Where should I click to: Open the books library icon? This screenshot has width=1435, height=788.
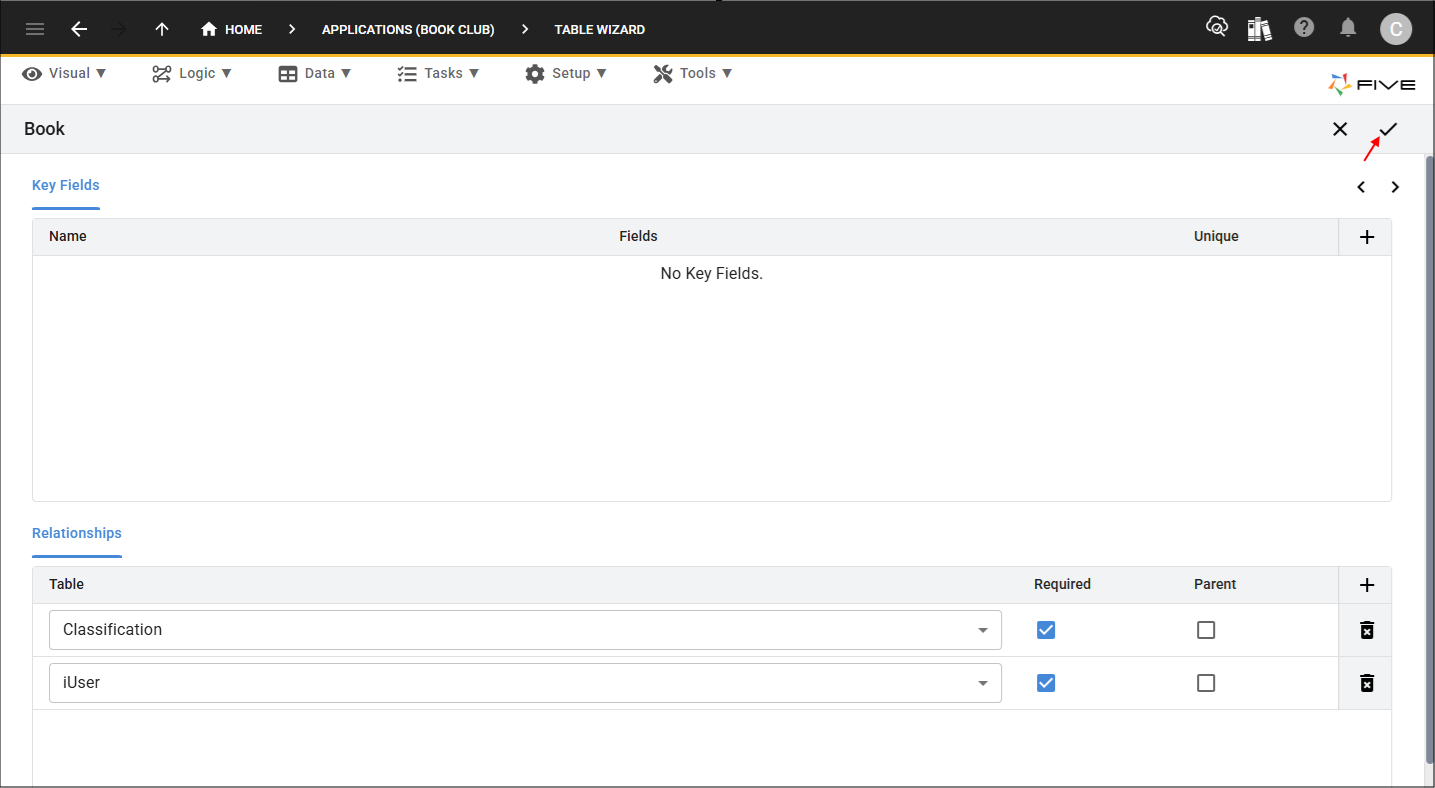pyautogui.click(x=1260, y=28)
